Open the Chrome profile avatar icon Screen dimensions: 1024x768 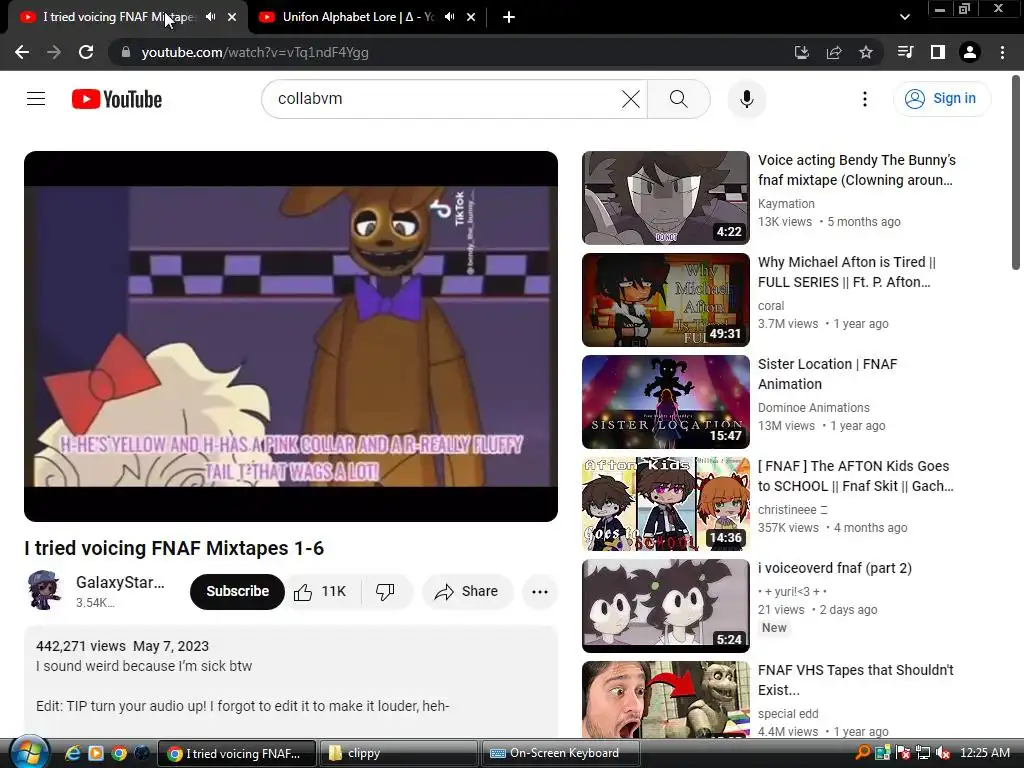(x=970, y=52)
